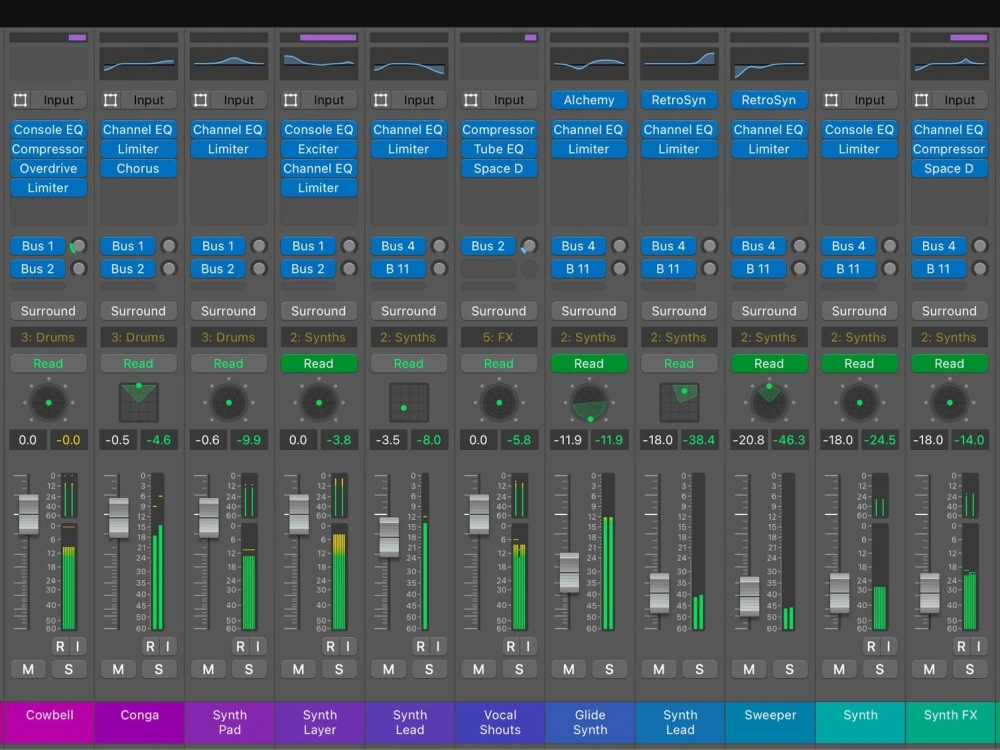Click surround panner on Synth Pad strip
Screen dimensions: 1000x750
tap(229, 402)
